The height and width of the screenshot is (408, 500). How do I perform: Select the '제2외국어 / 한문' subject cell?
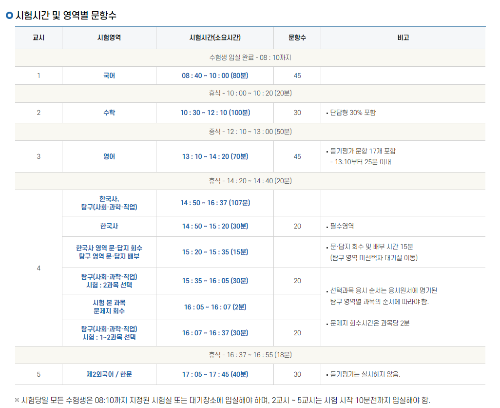[x=109, y=374]
